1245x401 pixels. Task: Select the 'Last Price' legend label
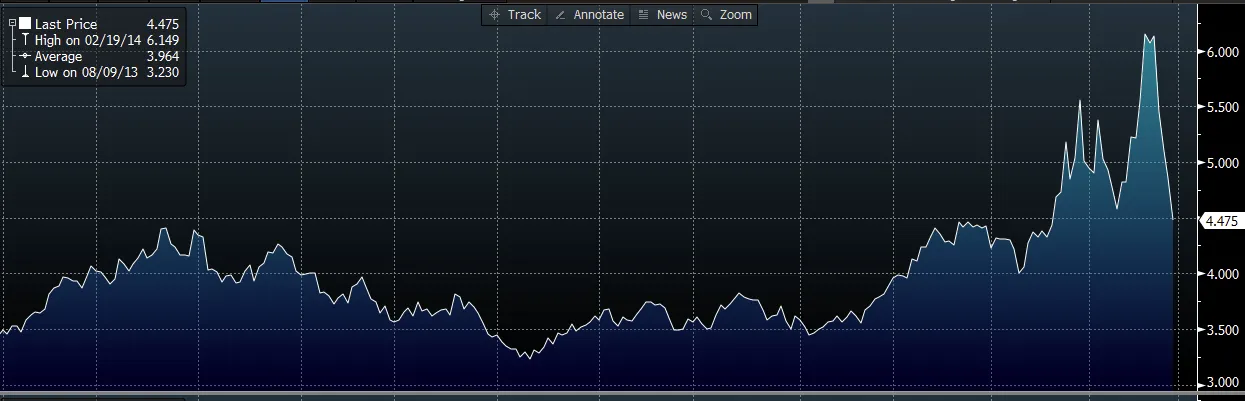coord(66,23)
